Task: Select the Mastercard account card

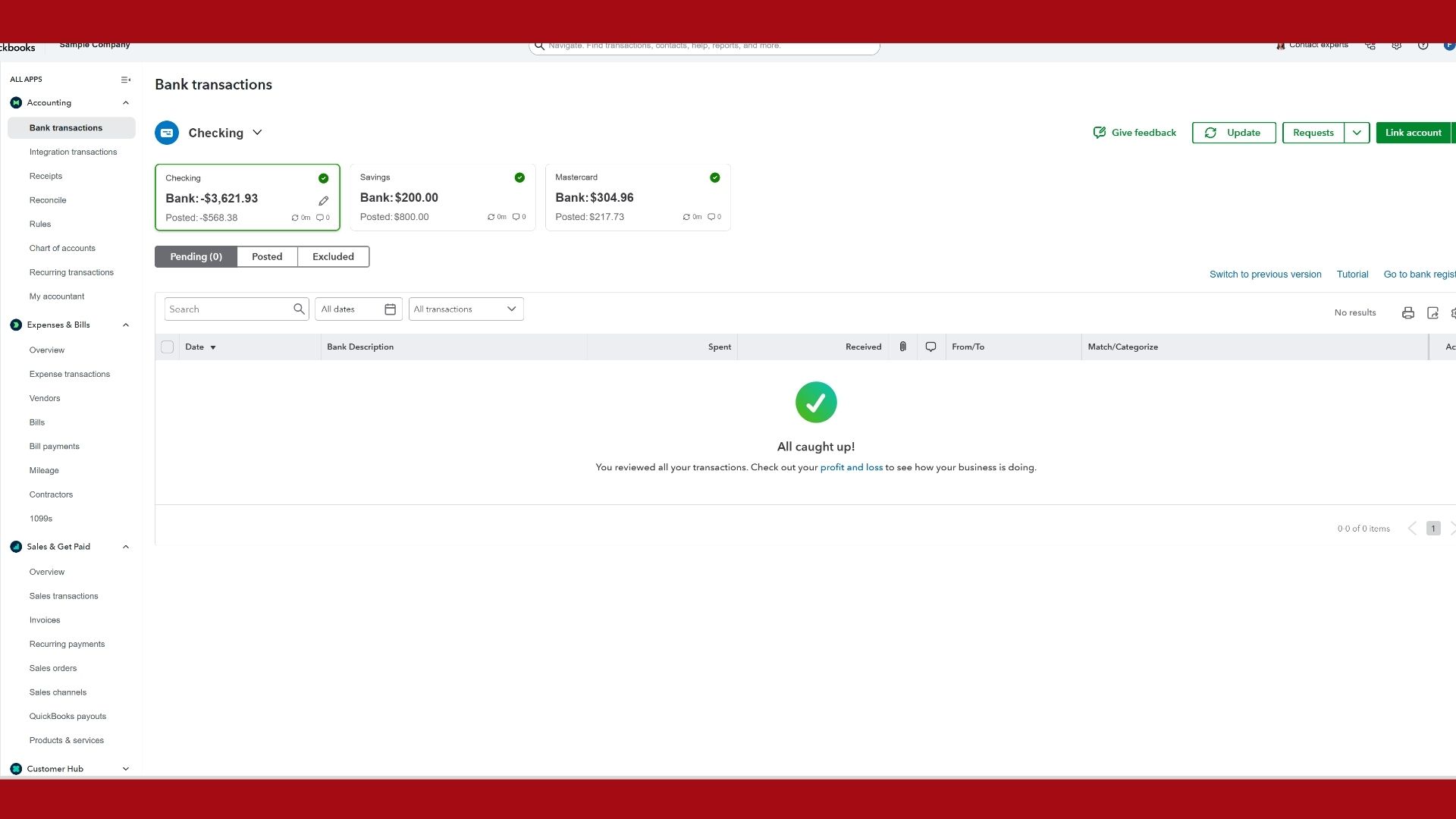Action: (x=638, y=197)
